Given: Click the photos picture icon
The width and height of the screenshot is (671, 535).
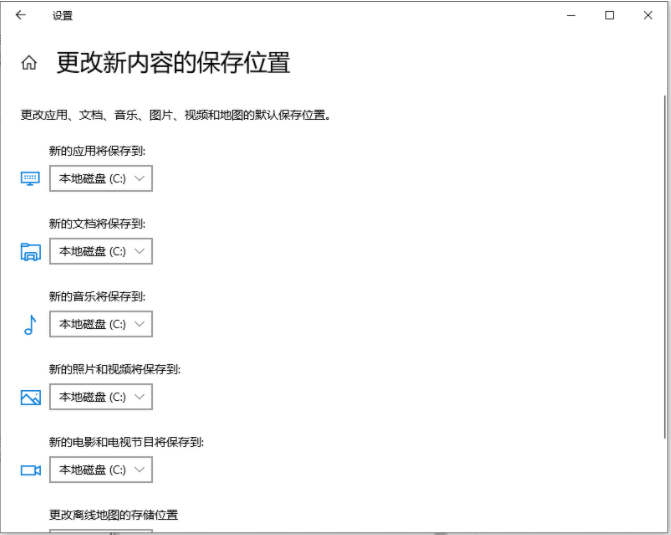Looking at the screenshot, I should click(30, 397).
